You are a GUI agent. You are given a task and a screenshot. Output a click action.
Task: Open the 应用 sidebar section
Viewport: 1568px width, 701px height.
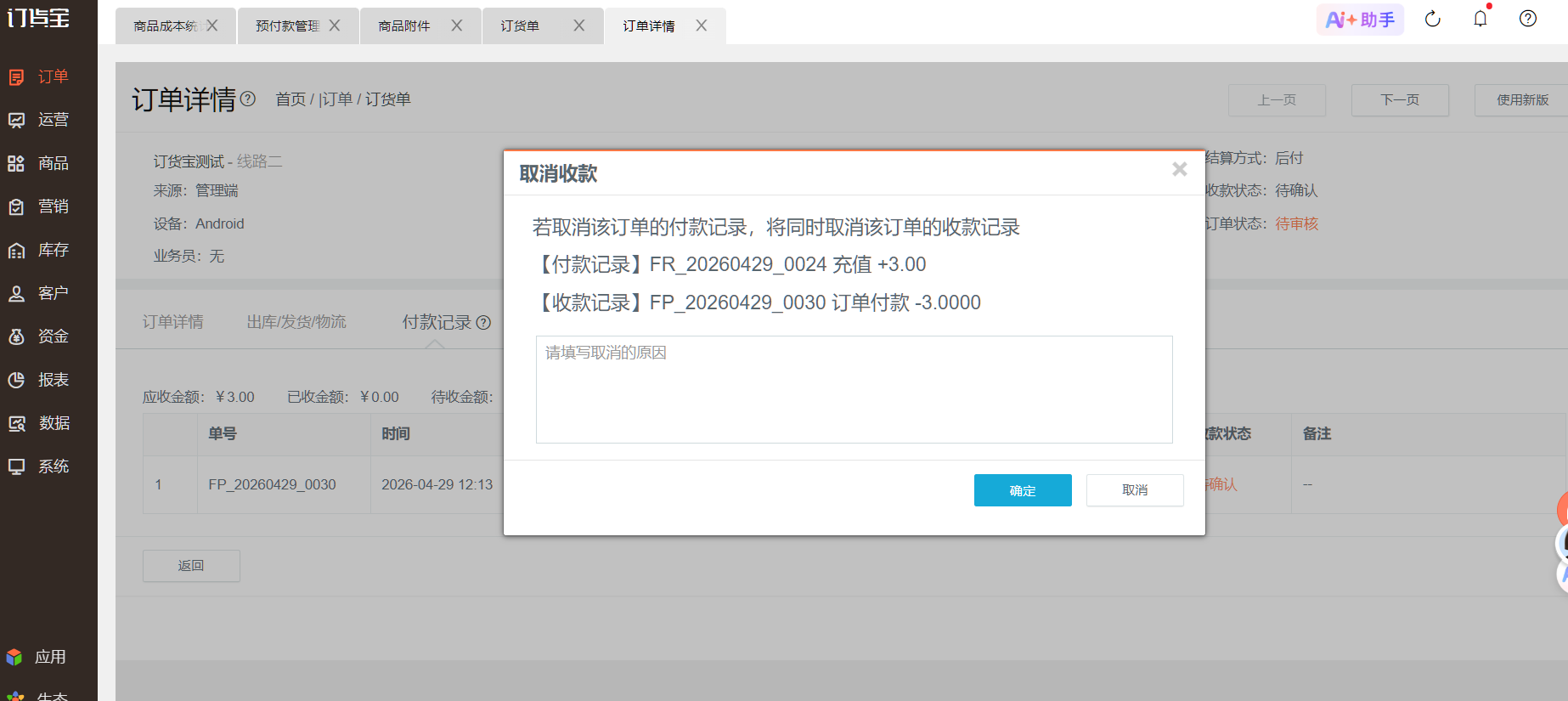pos(37,657)
